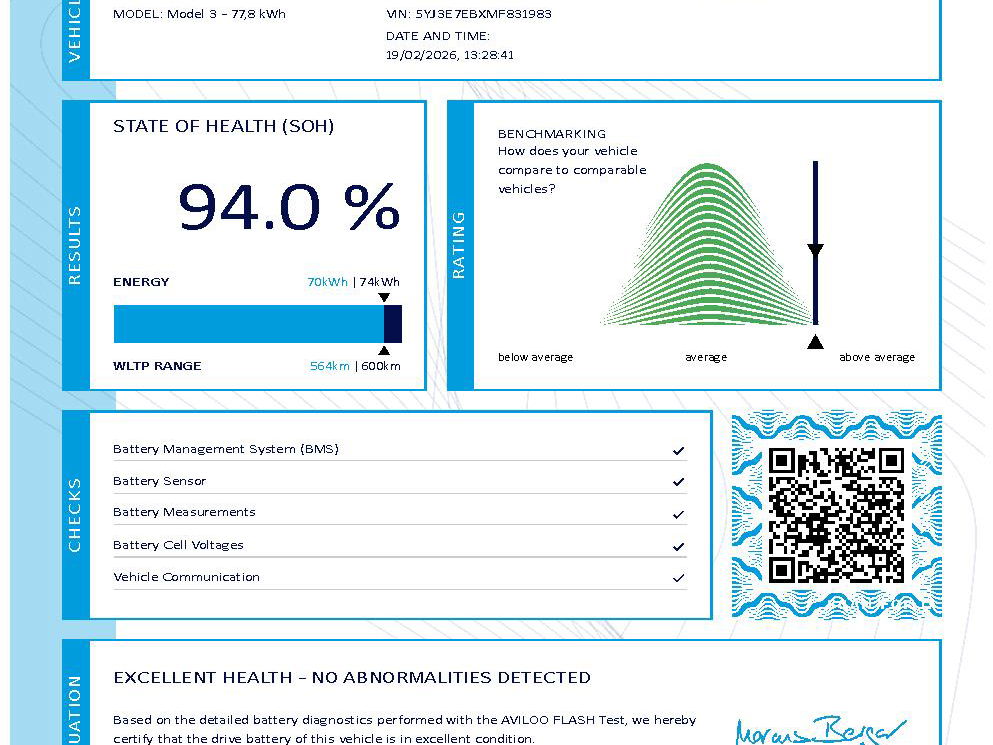This screenshot has height=745, width=993.
Task: Click the upward triangle under the benchmark chart
Action: point(815,342)
